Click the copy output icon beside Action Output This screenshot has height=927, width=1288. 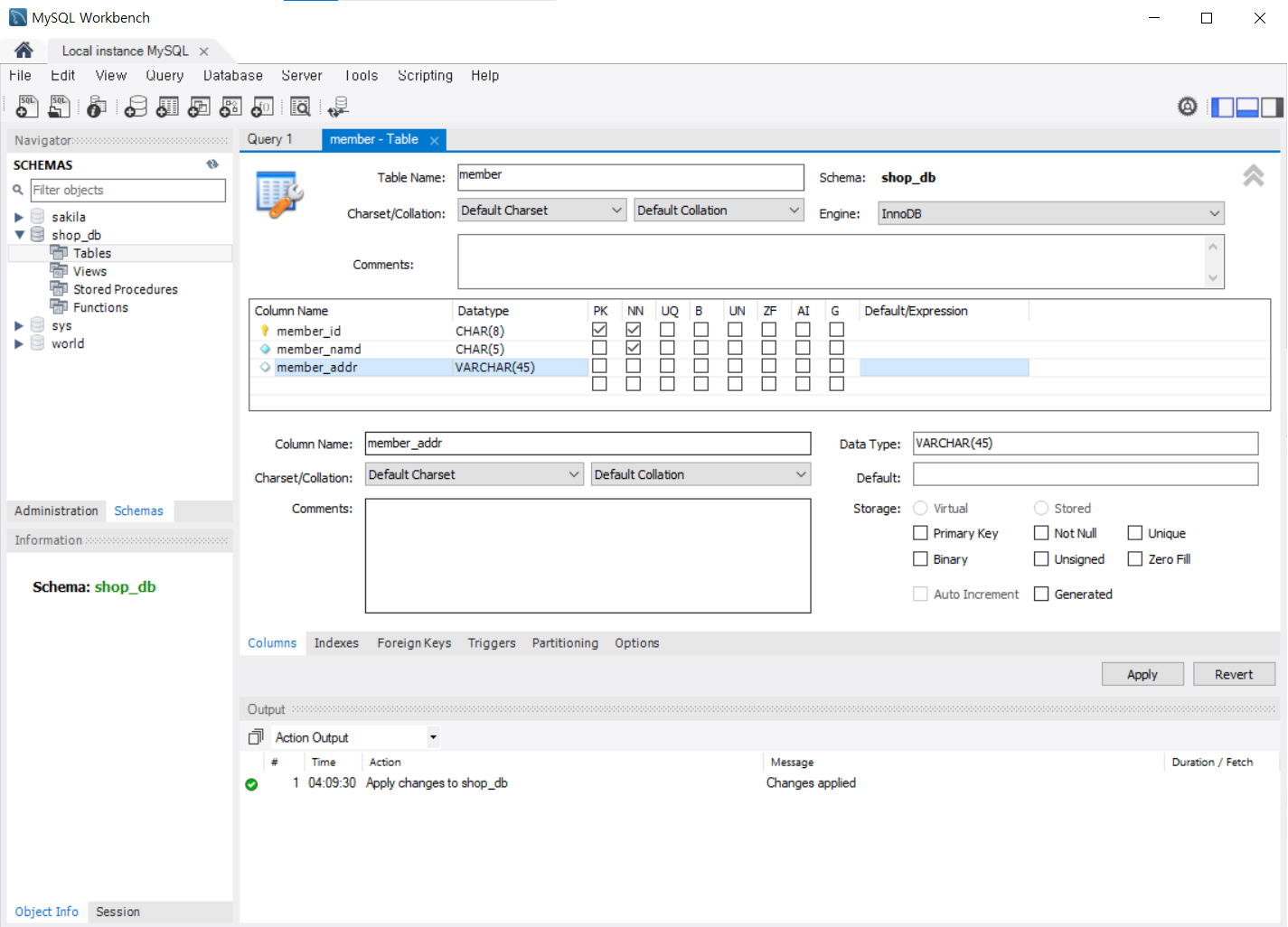256,737
